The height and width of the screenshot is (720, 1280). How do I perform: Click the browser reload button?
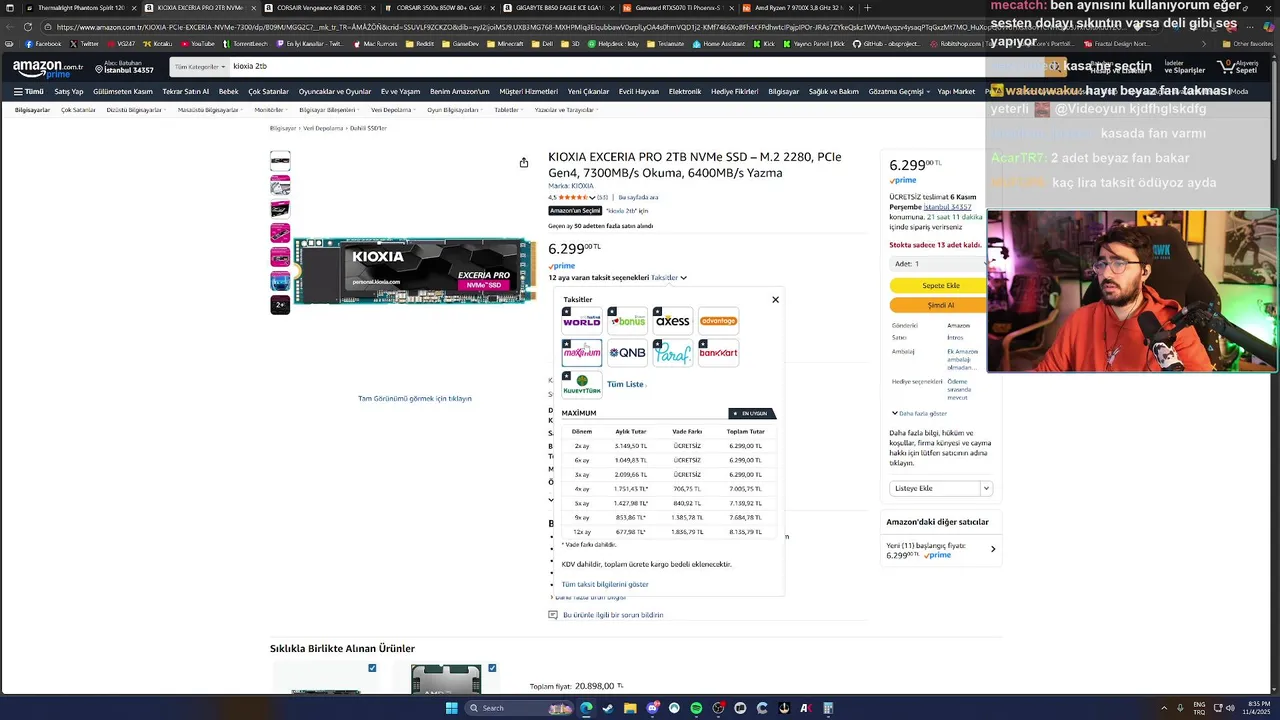point(28,27)
